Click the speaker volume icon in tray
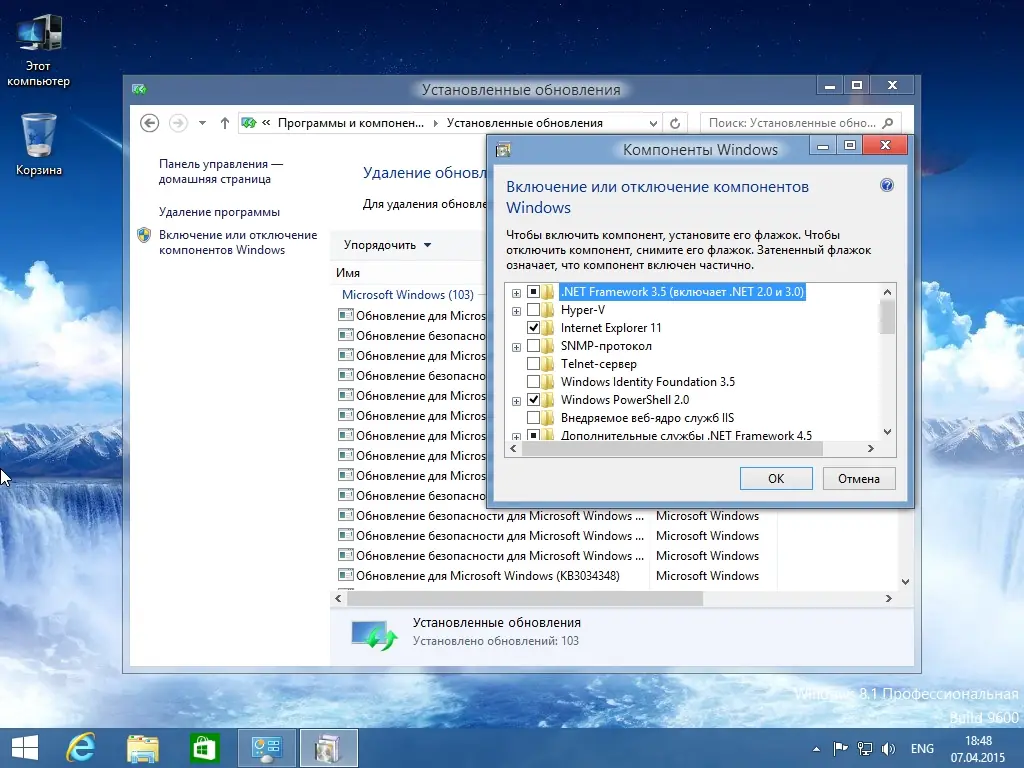 [x=888, y=749]
